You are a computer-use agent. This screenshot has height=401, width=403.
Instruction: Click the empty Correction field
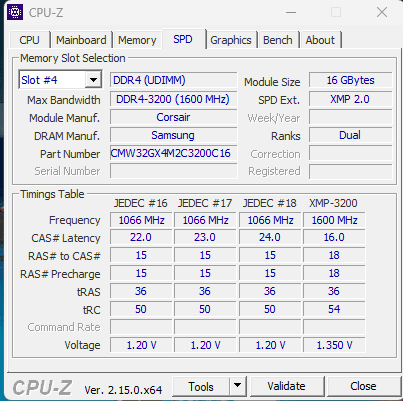click(x=350, y=153)
